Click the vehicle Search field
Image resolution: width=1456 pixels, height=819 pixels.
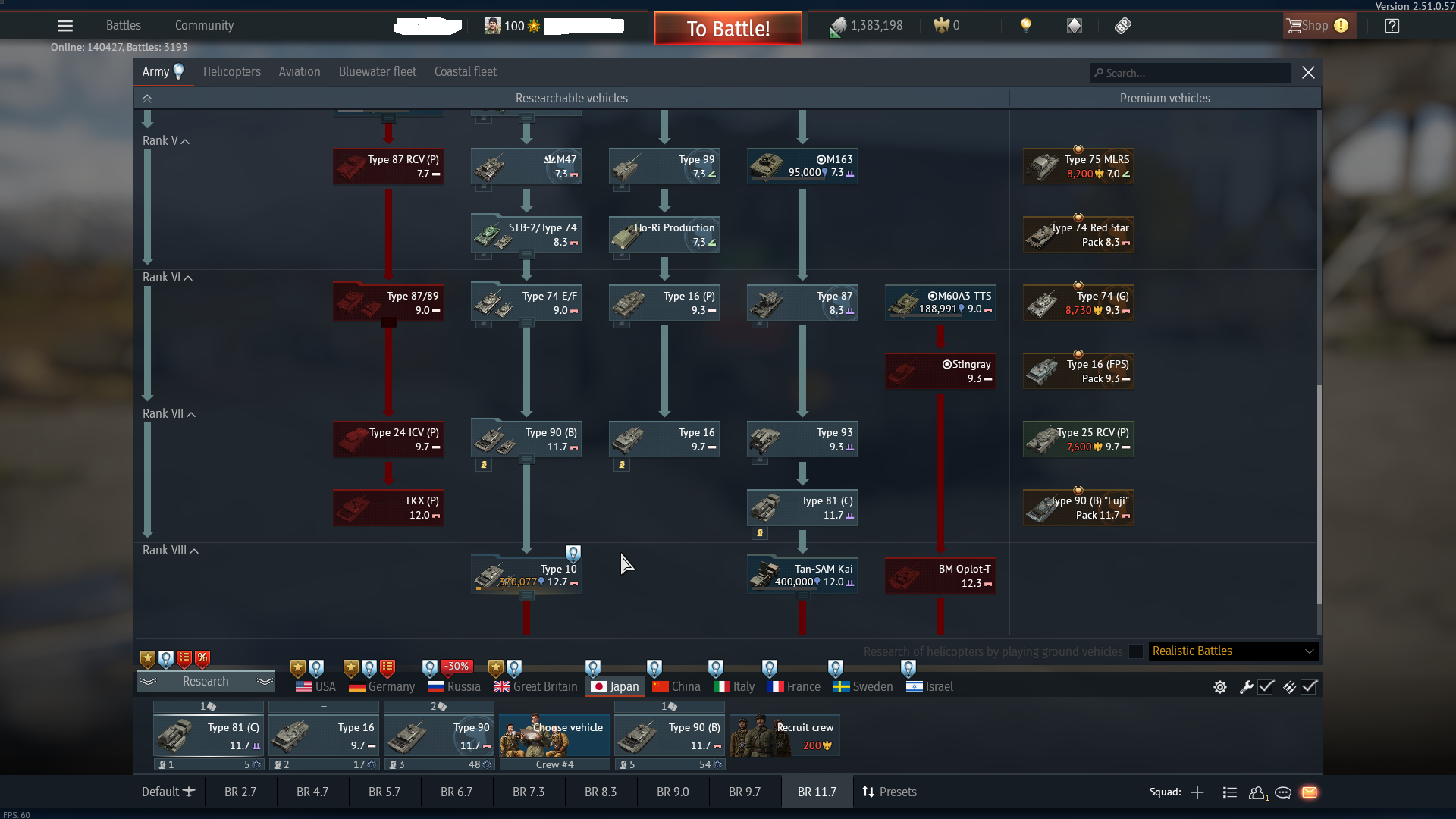[1191, 74]
